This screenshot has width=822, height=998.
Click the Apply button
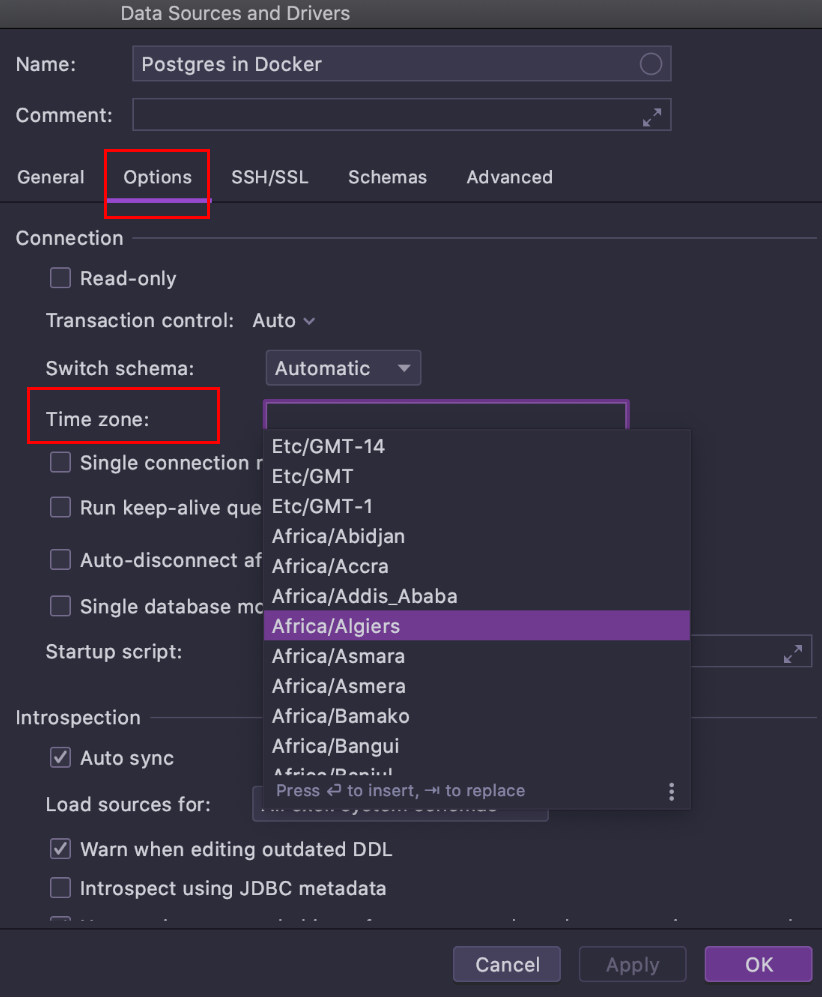[x=632, y=964]
